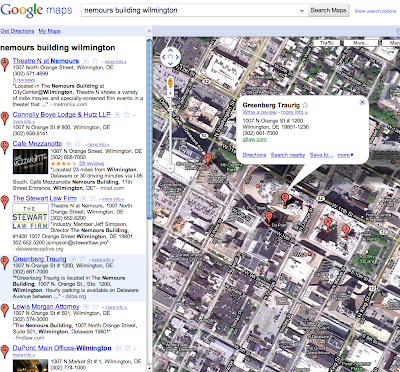Click marker A beside Theatre N listing

[x=4, y=64]
